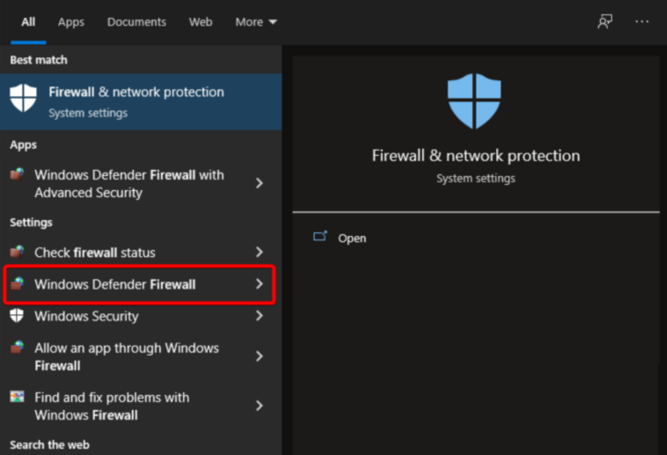
Task: Expand chevron for Allow an app through Firewall
Action: pos(259,356)
